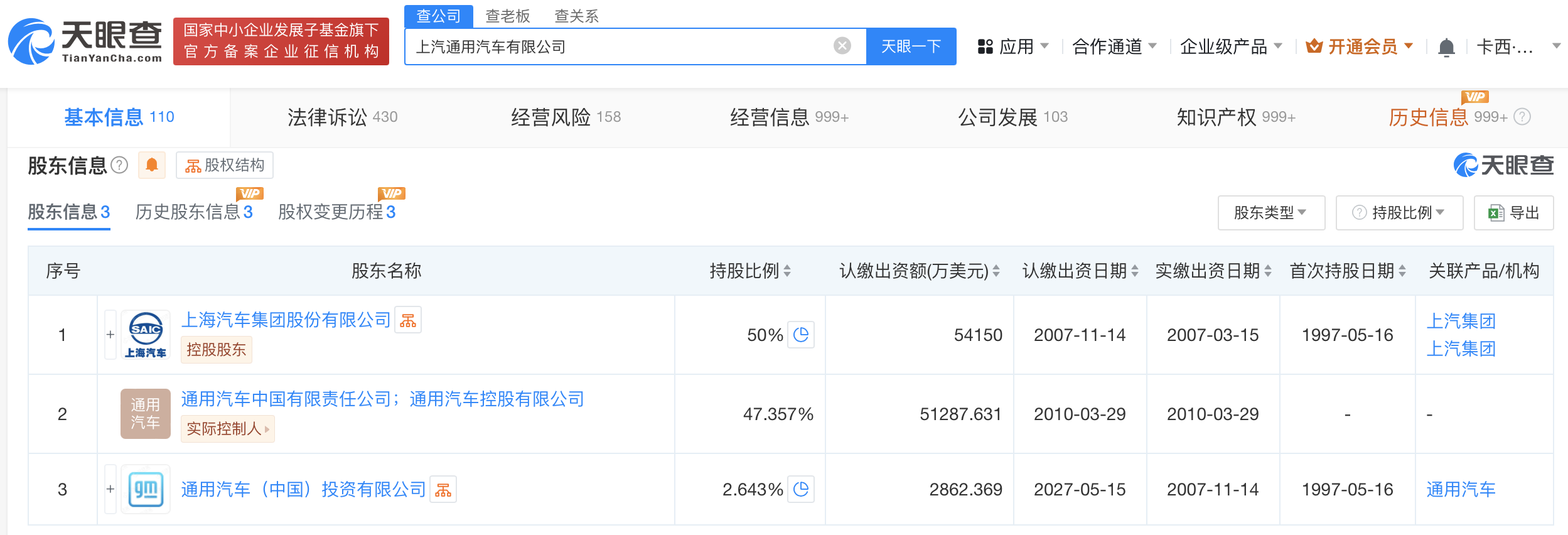Sort by 持股比例 column arrows
Image resolution: width=1568 pixels, height=535 pixels.
click(x=787, y=271)
